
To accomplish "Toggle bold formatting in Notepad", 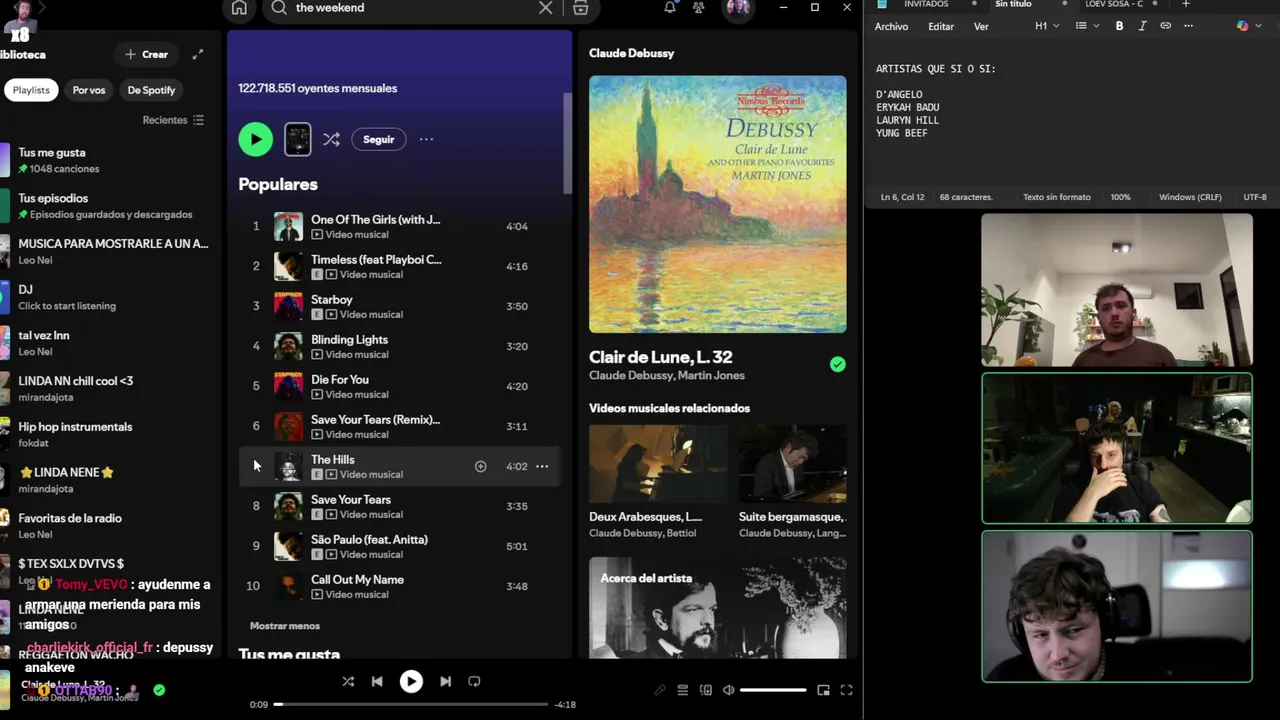I will point(1119,26).
